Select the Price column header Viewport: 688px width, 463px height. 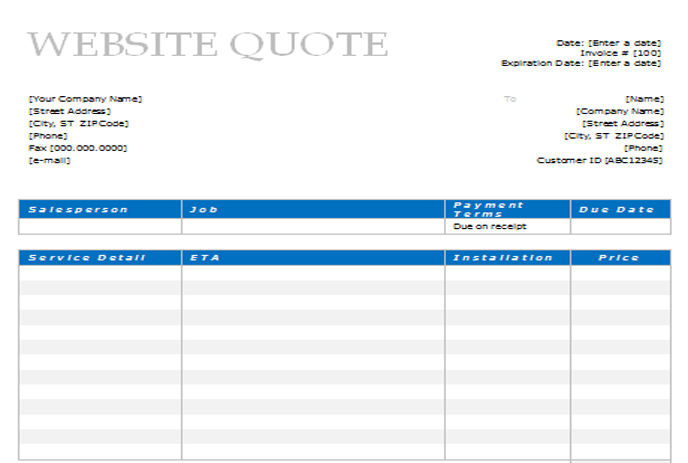[620, 258]
